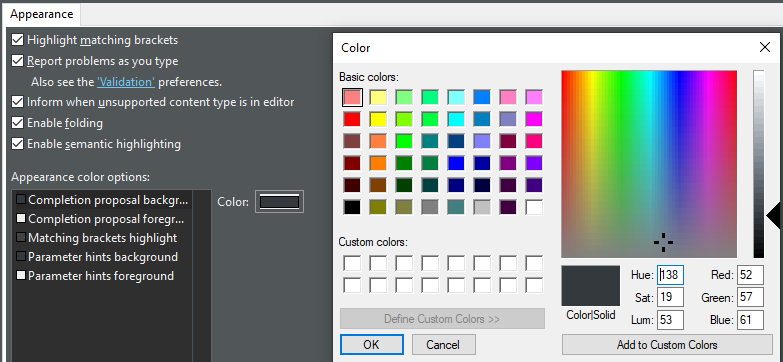Viewport: 783px width, 362px height.
Task: Click the luminance slider arrow
Action: [x=773, y=215]
